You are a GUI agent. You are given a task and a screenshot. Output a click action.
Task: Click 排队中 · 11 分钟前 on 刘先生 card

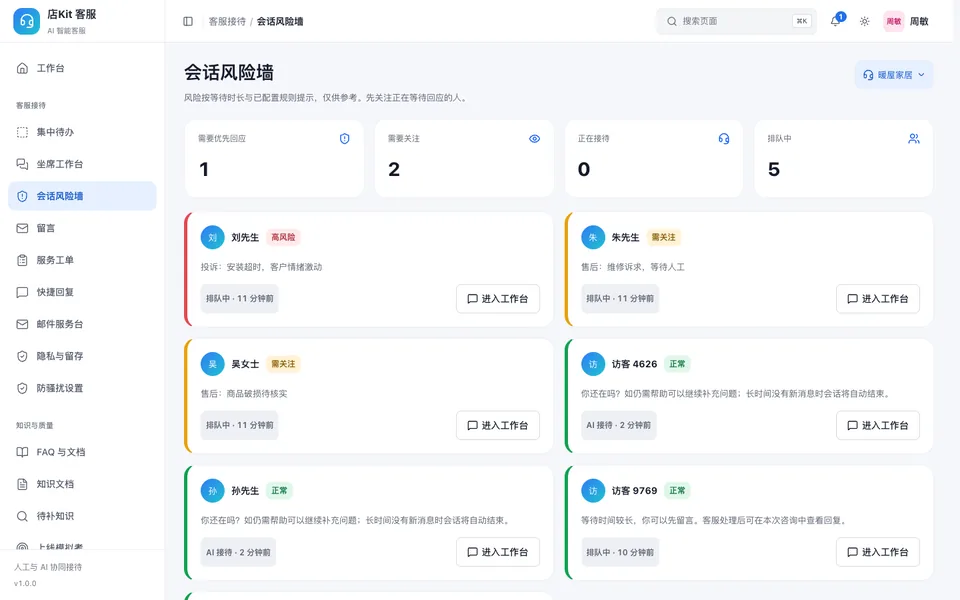[239, 299]
